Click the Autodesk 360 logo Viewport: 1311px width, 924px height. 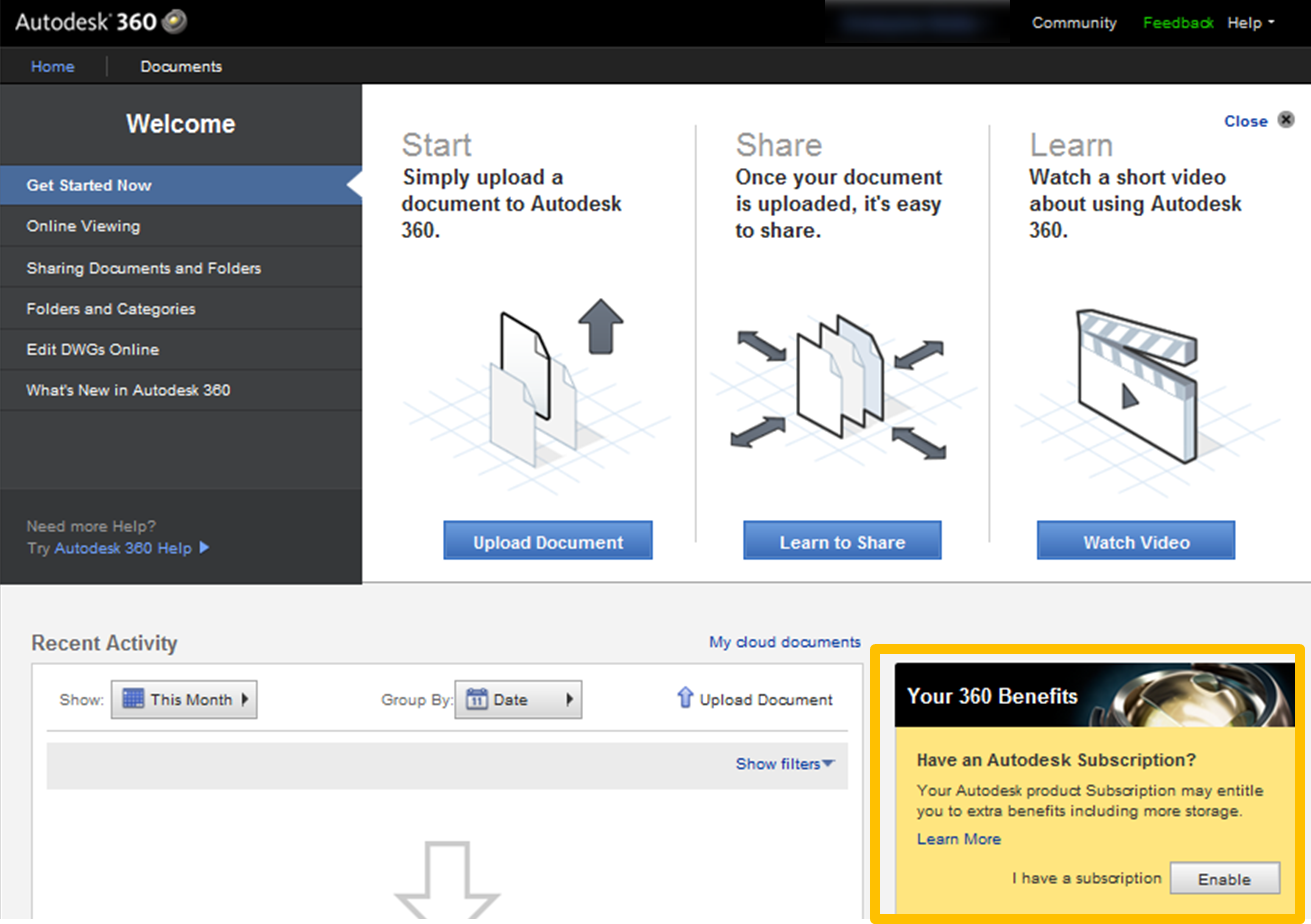pos(101,22)
